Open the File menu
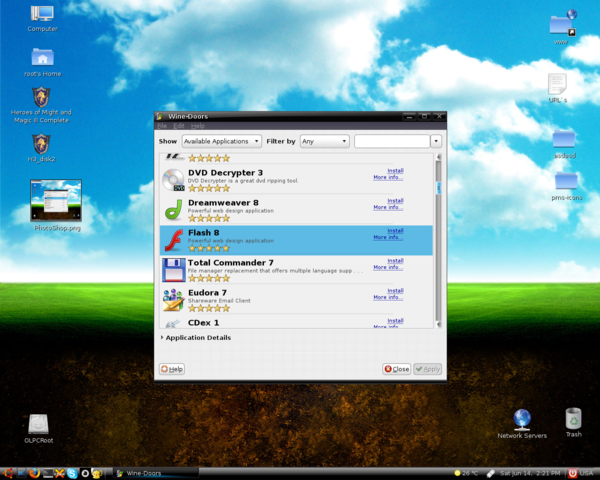Screen dimensions: 600x480 click(x=162, y=126)
